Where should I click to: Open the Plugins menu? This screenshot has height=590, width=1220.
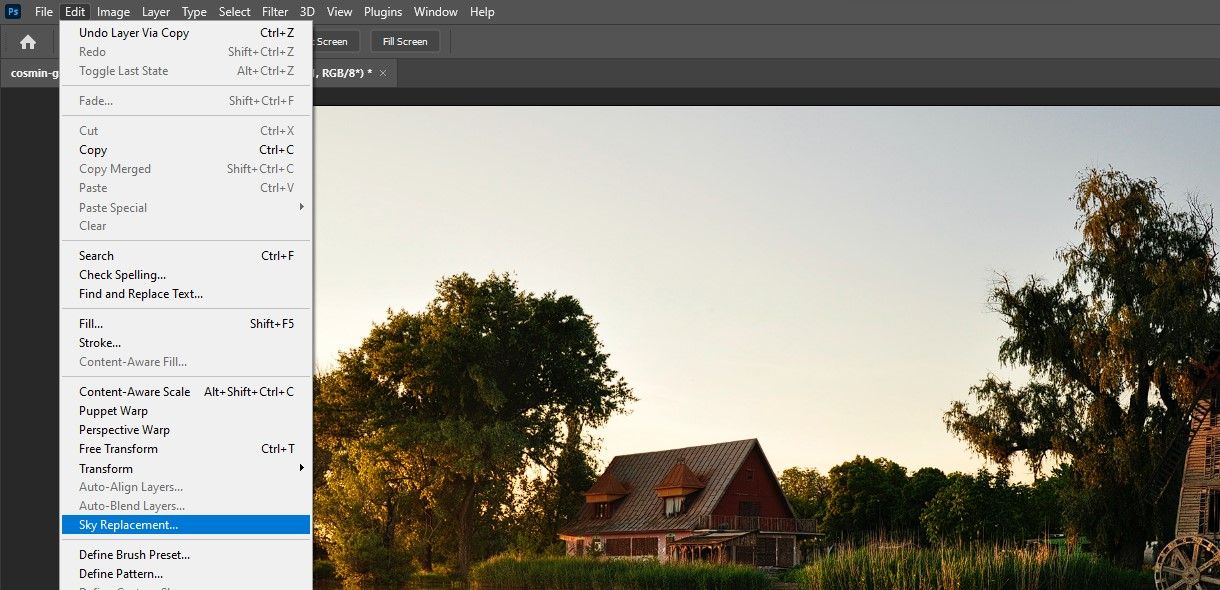[383, 12]
